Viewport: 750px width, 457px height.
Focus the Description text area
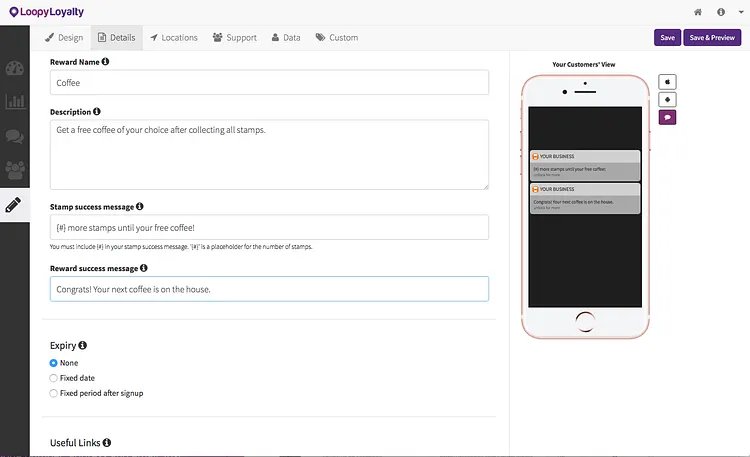pos(269,155)
